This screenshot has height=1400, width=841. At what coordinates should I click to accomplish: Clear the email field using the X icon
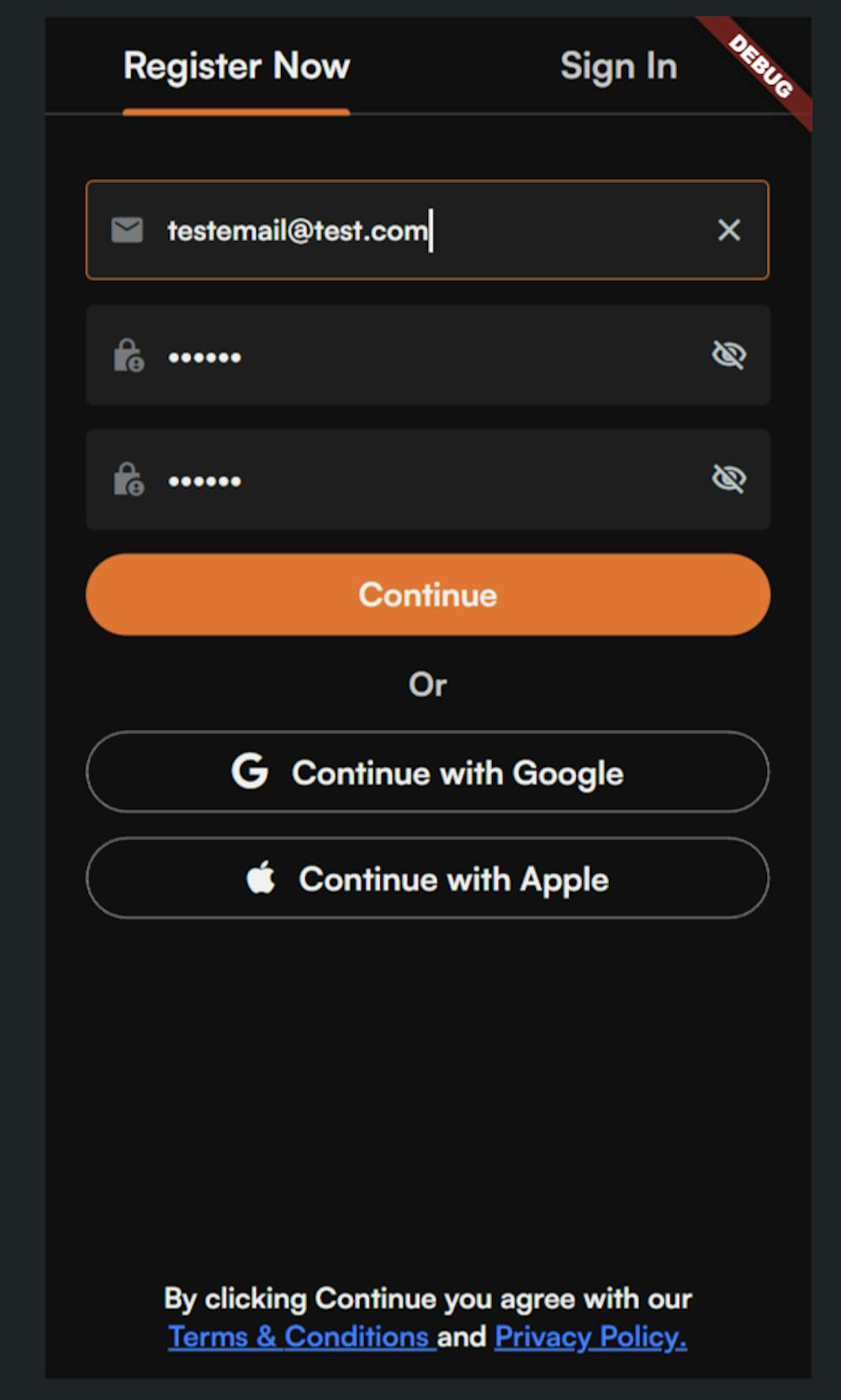coord(728,230)
